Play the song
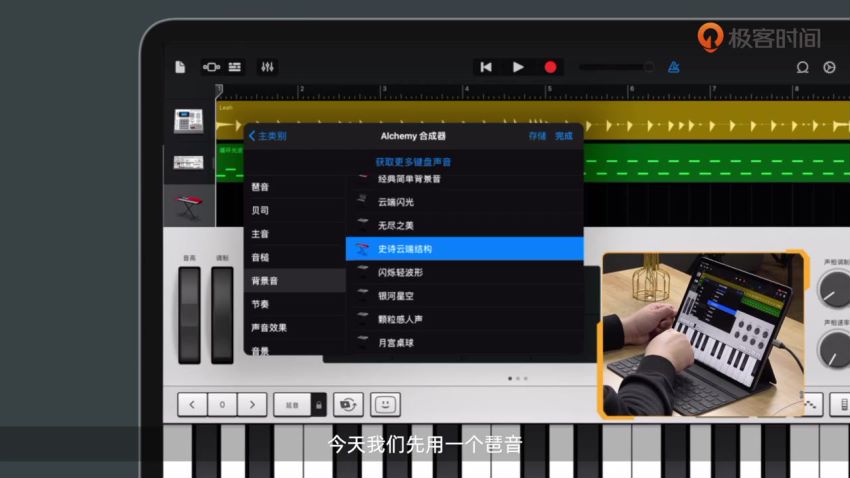The image size is (850, 478). (518, 67)
